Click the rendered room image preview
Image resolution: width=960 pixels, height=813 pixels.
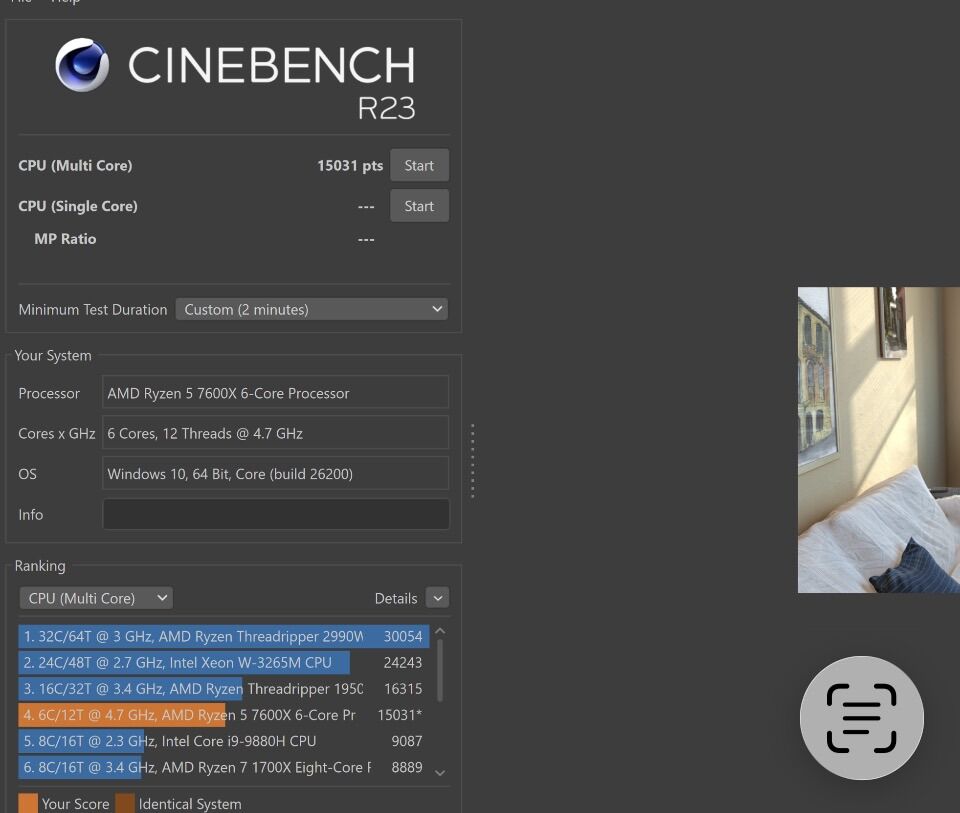878,440
